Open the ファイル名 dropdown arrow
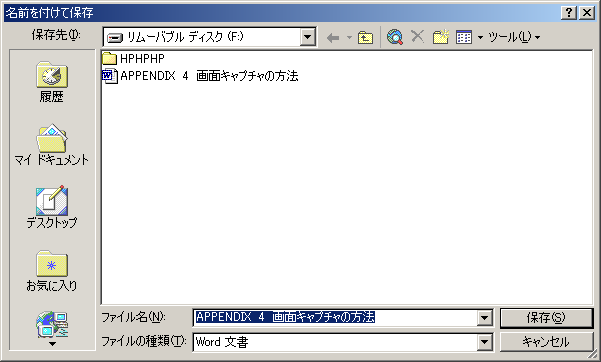The width and height of the screenshot is (601, 362). pyautogui.click(x=484, y=318)
